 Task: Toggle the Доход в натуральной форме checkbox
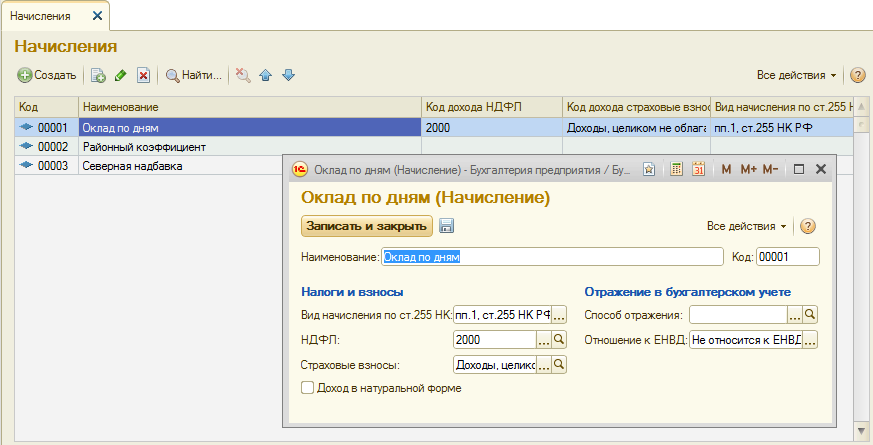tap(308, 388)
